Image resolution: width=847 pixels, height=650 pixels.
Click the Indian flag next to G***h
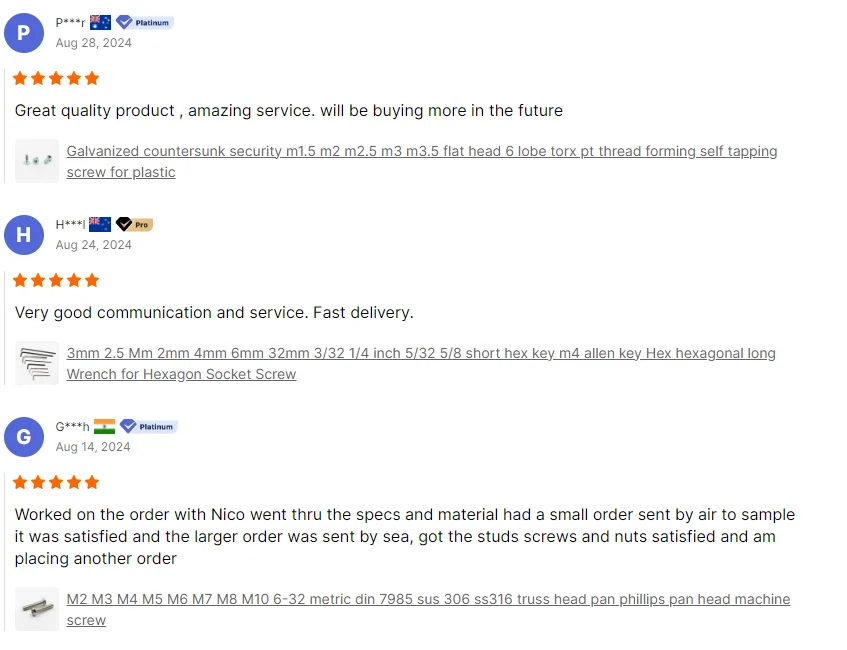point(104,426)
